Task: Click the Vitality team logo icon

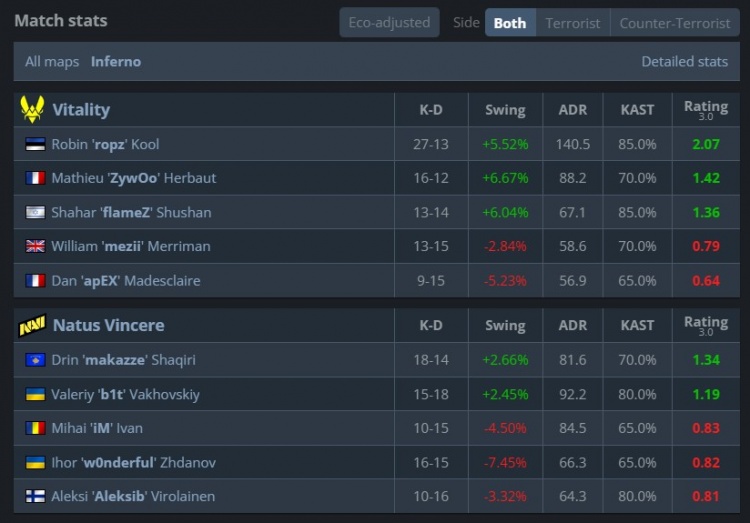Action: click(x=32, y=109)
